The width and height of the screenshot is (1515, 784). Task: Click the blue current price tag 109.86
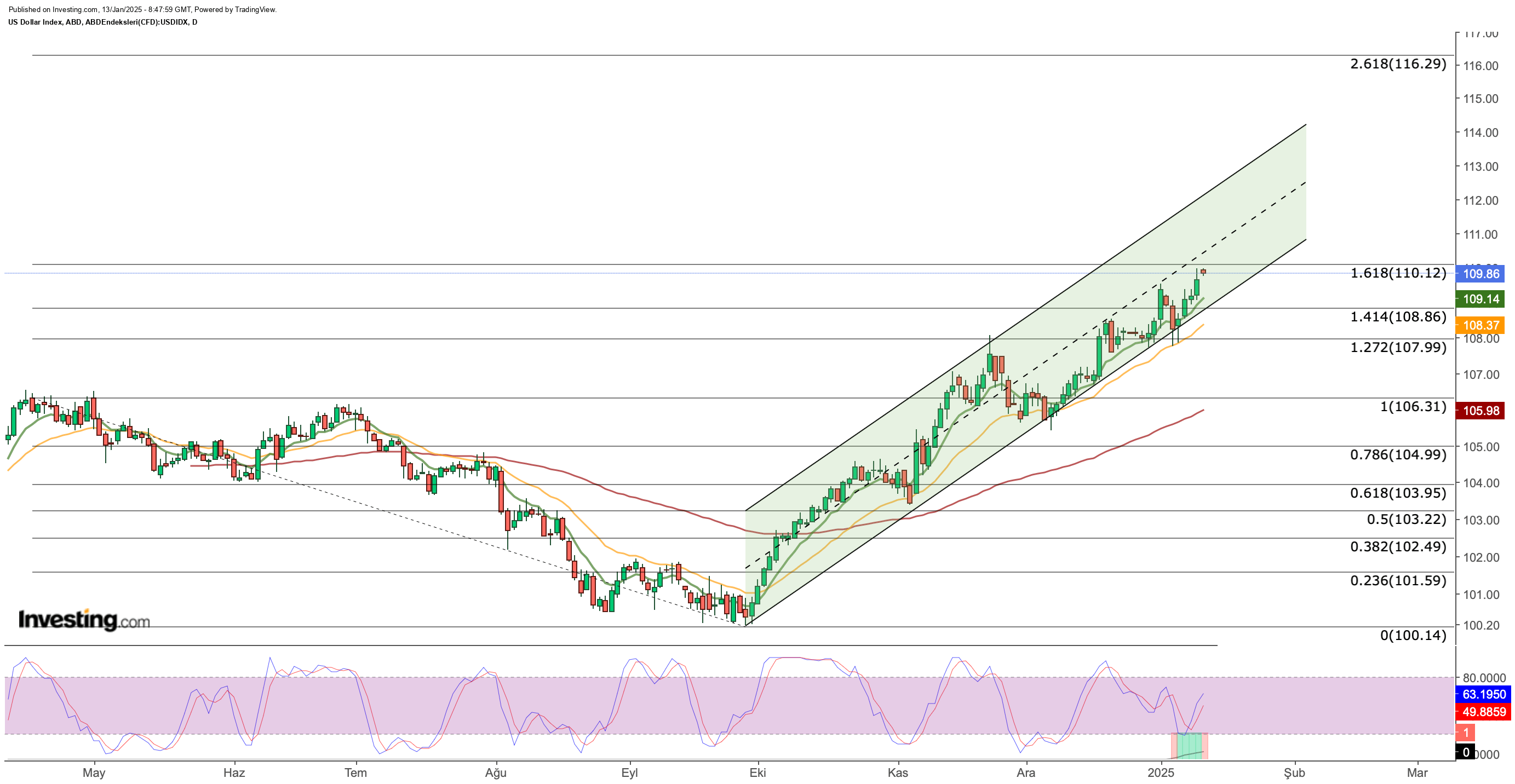tap(1480, 273)
